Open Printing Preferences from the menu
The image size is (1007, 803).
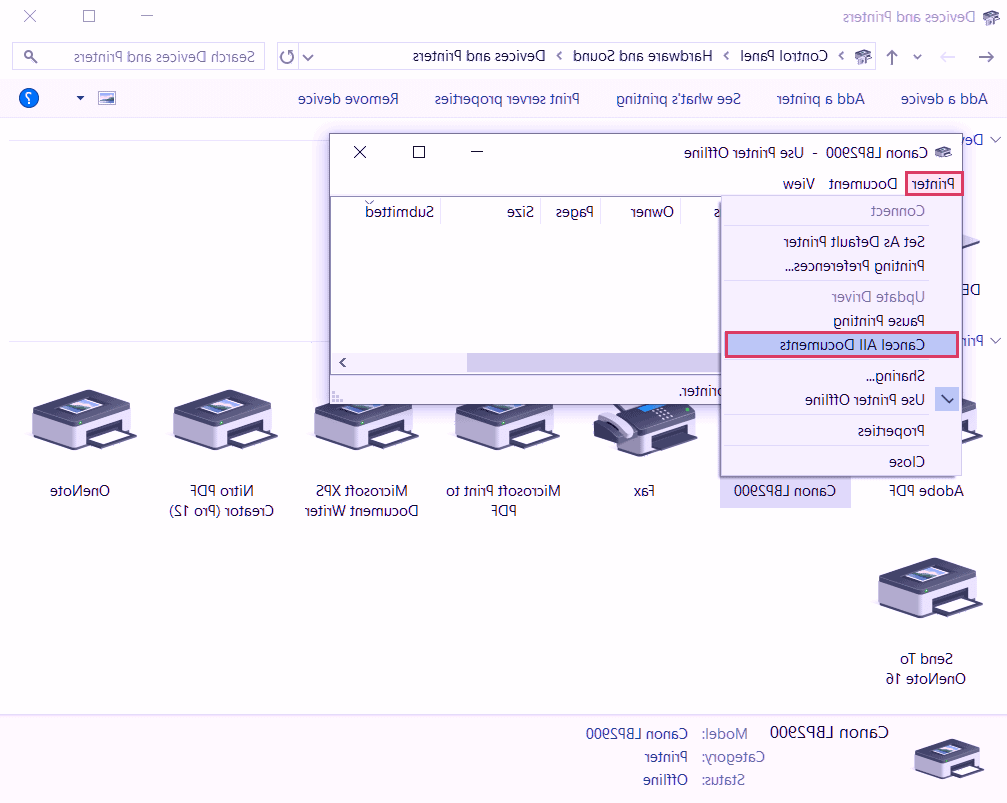tap(855, 265)
